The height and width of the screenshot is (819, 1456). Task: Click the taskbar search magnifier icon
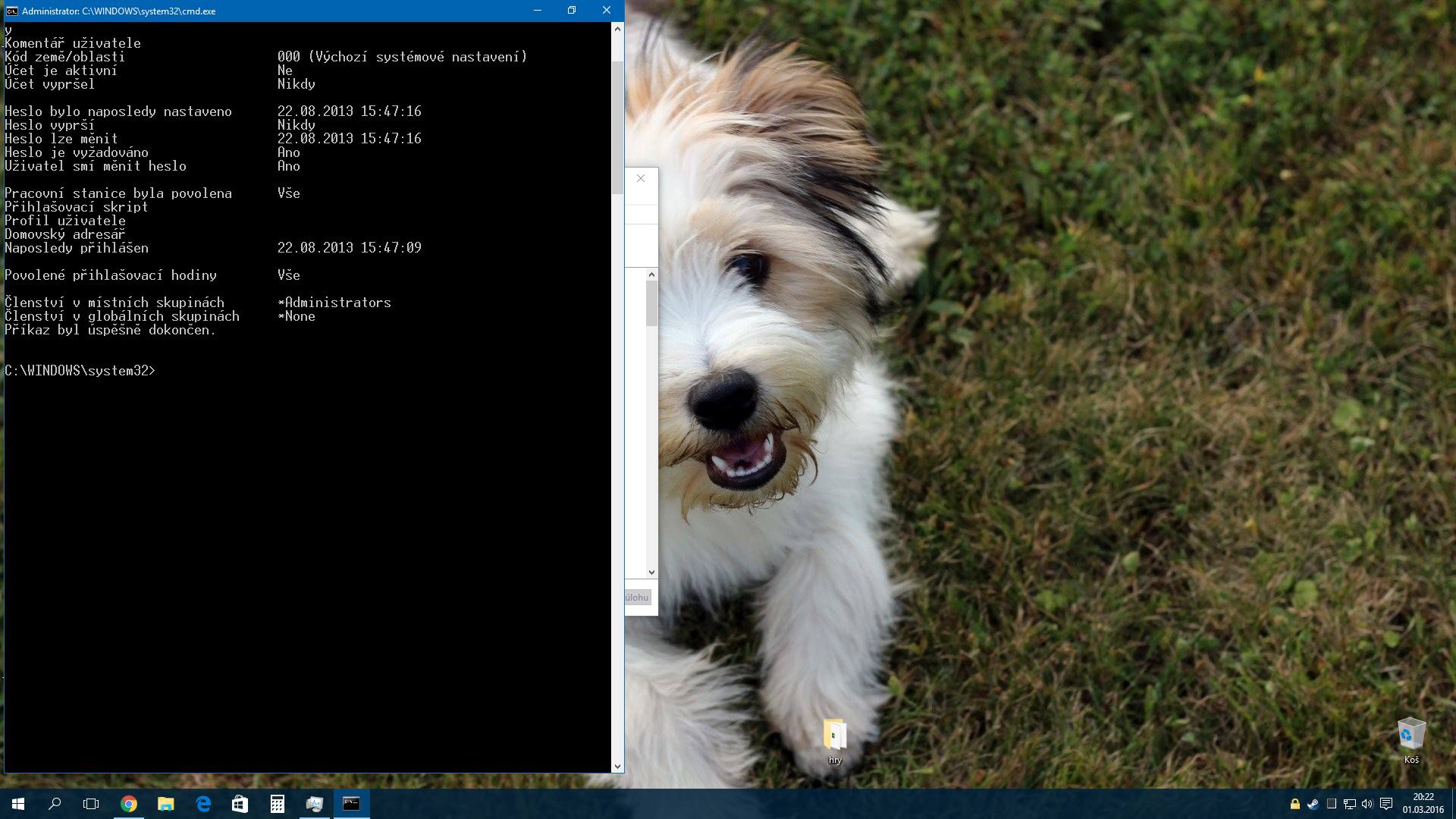click(x=55, y=804)
